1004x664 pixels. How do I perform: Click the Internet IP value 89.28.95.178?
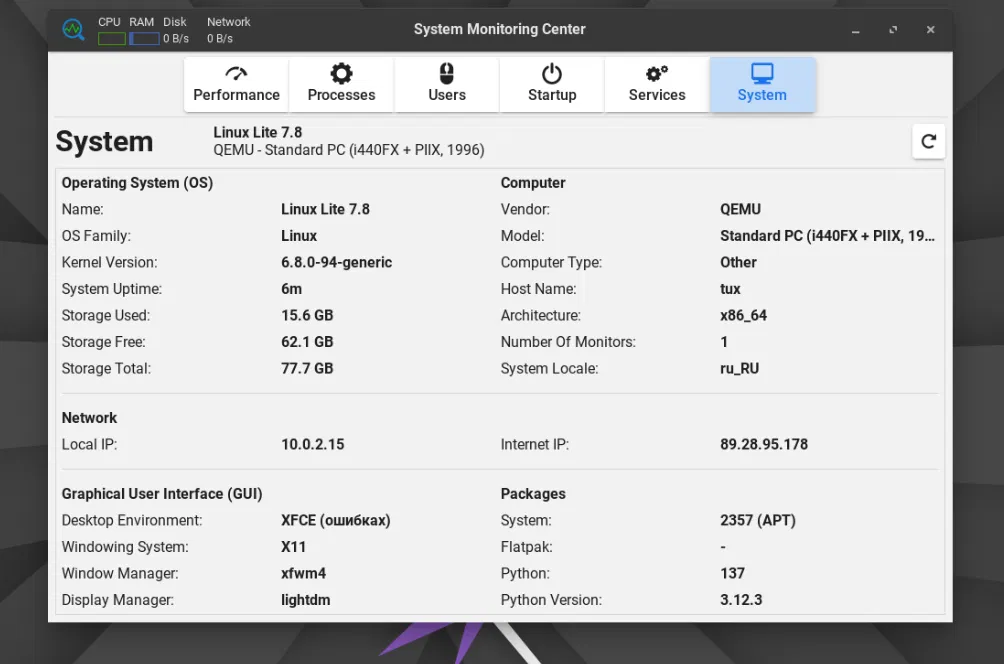(x=764, y=444)
